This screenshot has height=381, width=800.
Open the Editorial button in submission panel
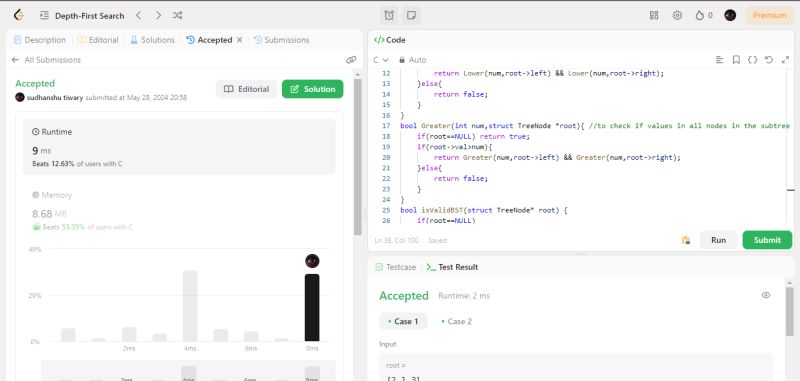tap(246, 89)
